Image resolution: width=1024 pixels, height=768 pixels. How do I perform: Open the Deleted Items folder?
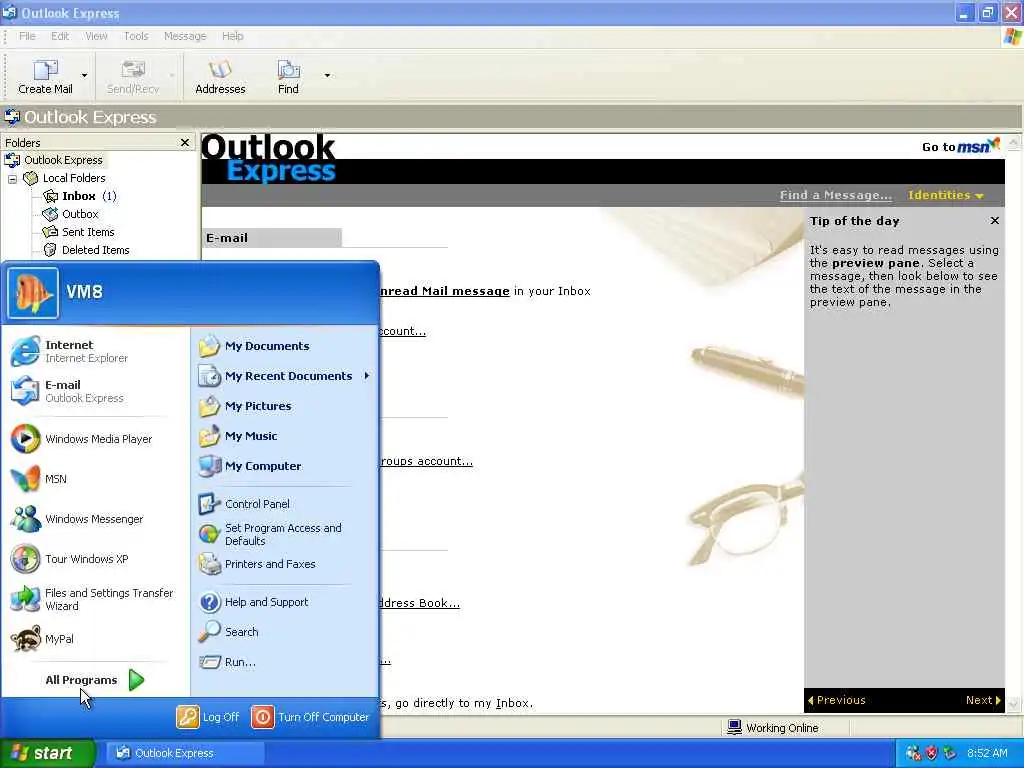click(x=95, y=250)
